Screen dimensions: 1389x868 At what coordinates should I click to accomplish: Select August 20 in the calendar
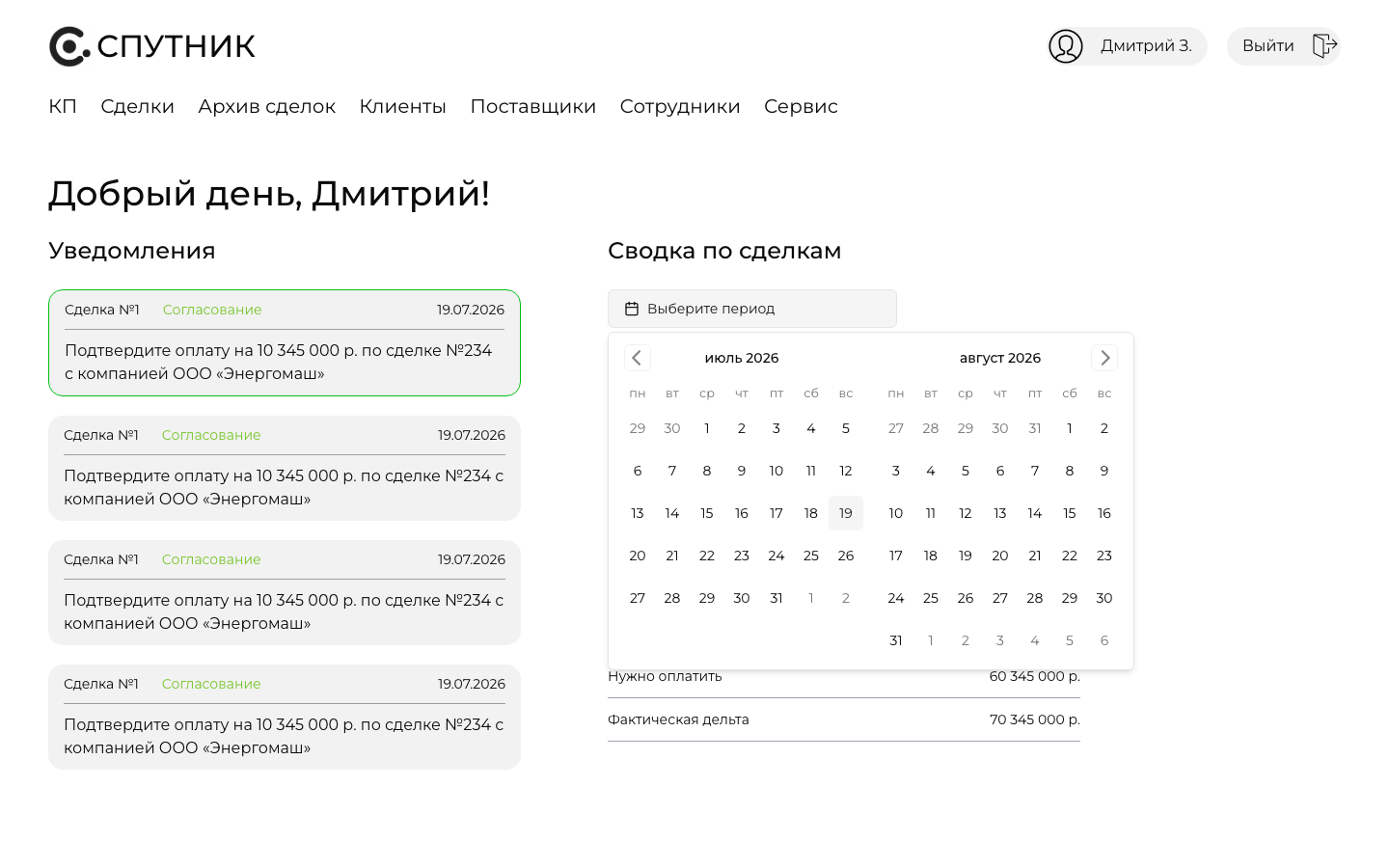click(x=1000, y=556)
